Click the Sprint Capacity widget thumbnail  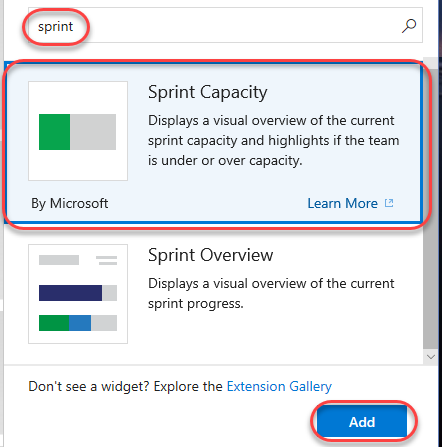(x=78, y=131)
